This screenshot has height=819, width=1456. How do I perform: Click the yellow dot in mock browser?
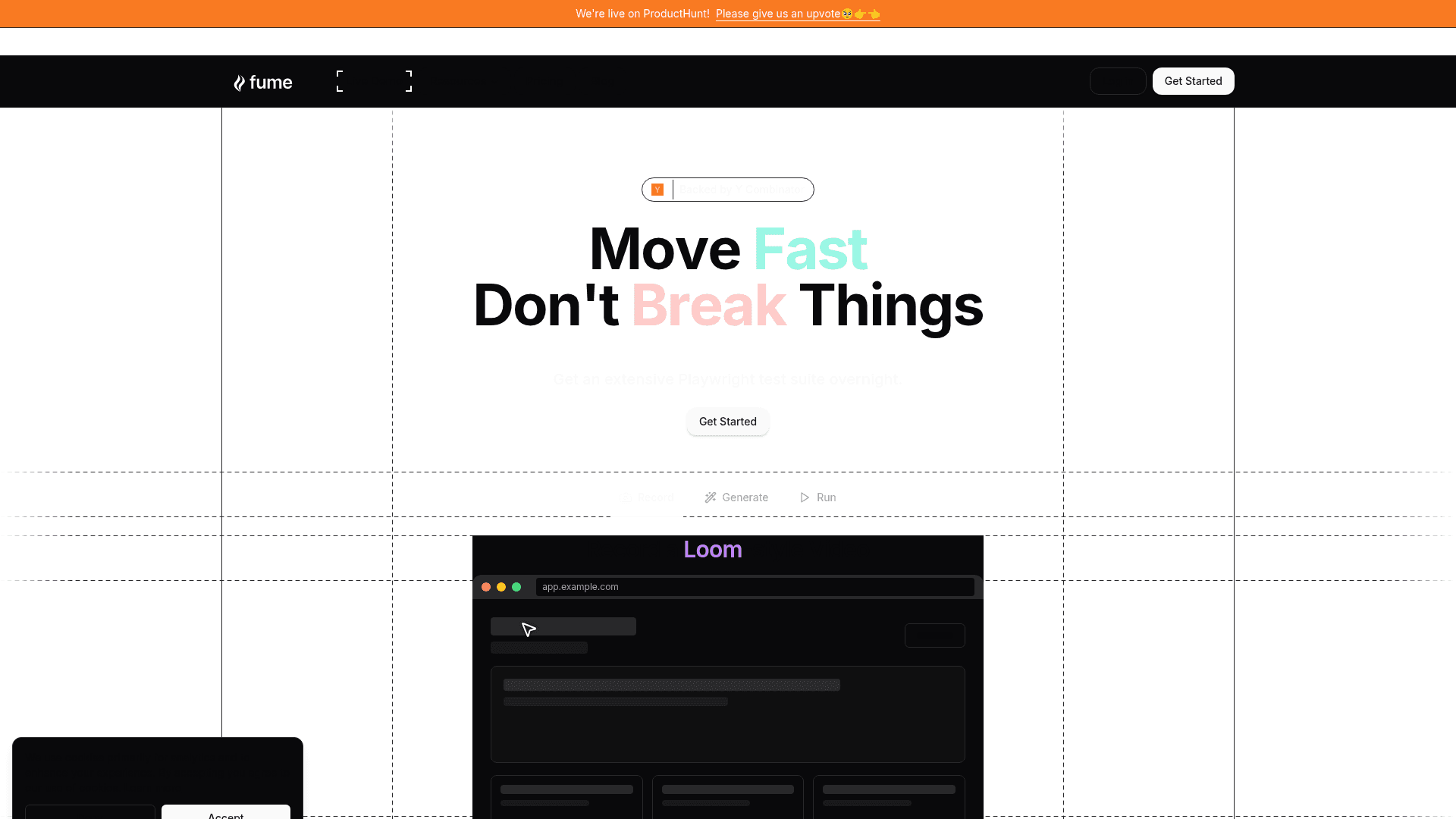501,587
